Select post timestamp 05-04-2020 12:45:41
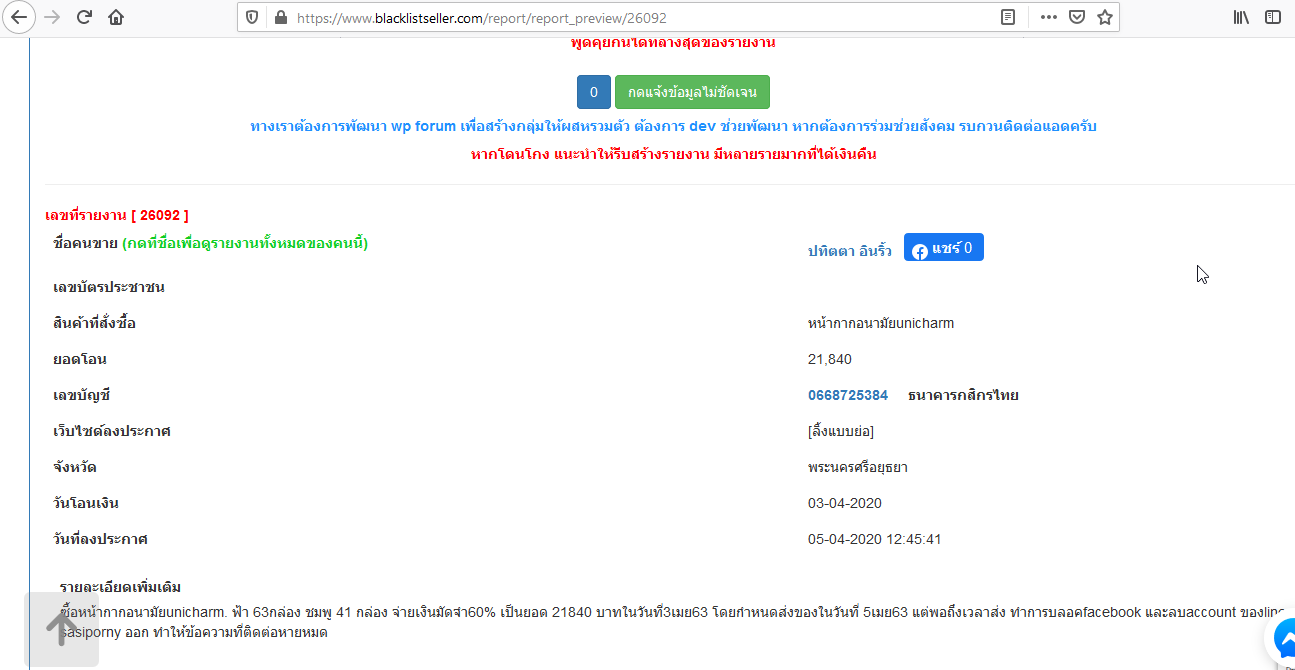The image size is (1295, 670). coord(875,539)
